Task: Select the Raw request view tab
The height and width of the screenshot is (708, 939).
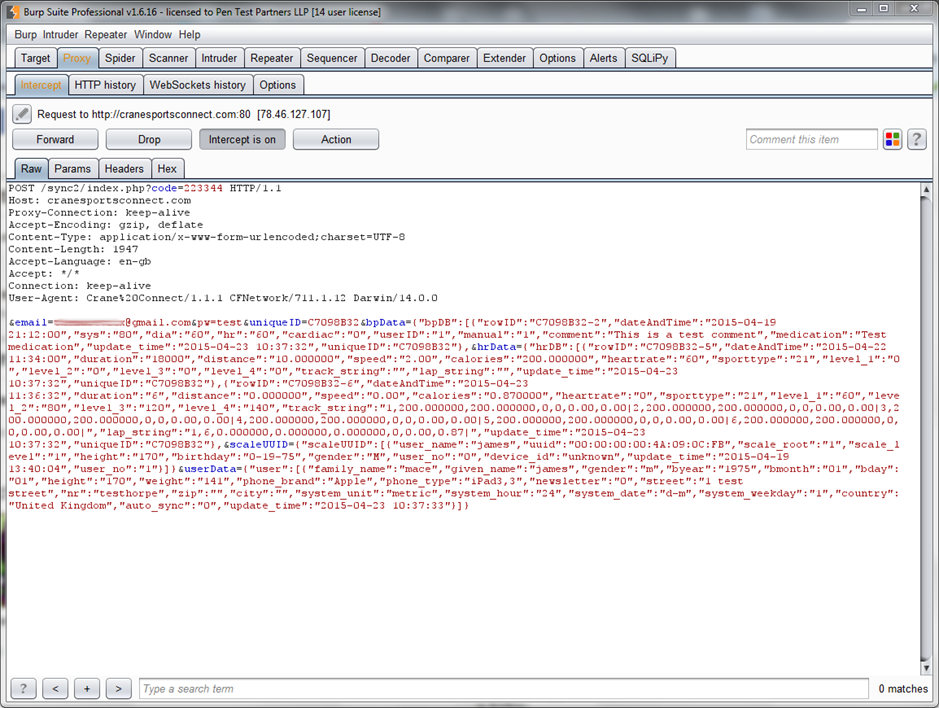Action: (x=31, y=169)
